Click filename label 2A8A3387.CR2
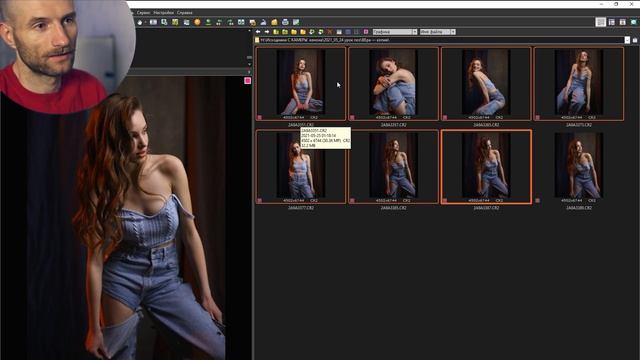Image resolution: width=640 pixels, height=360 pixels. pyautogui.click(x=486, y=208)
